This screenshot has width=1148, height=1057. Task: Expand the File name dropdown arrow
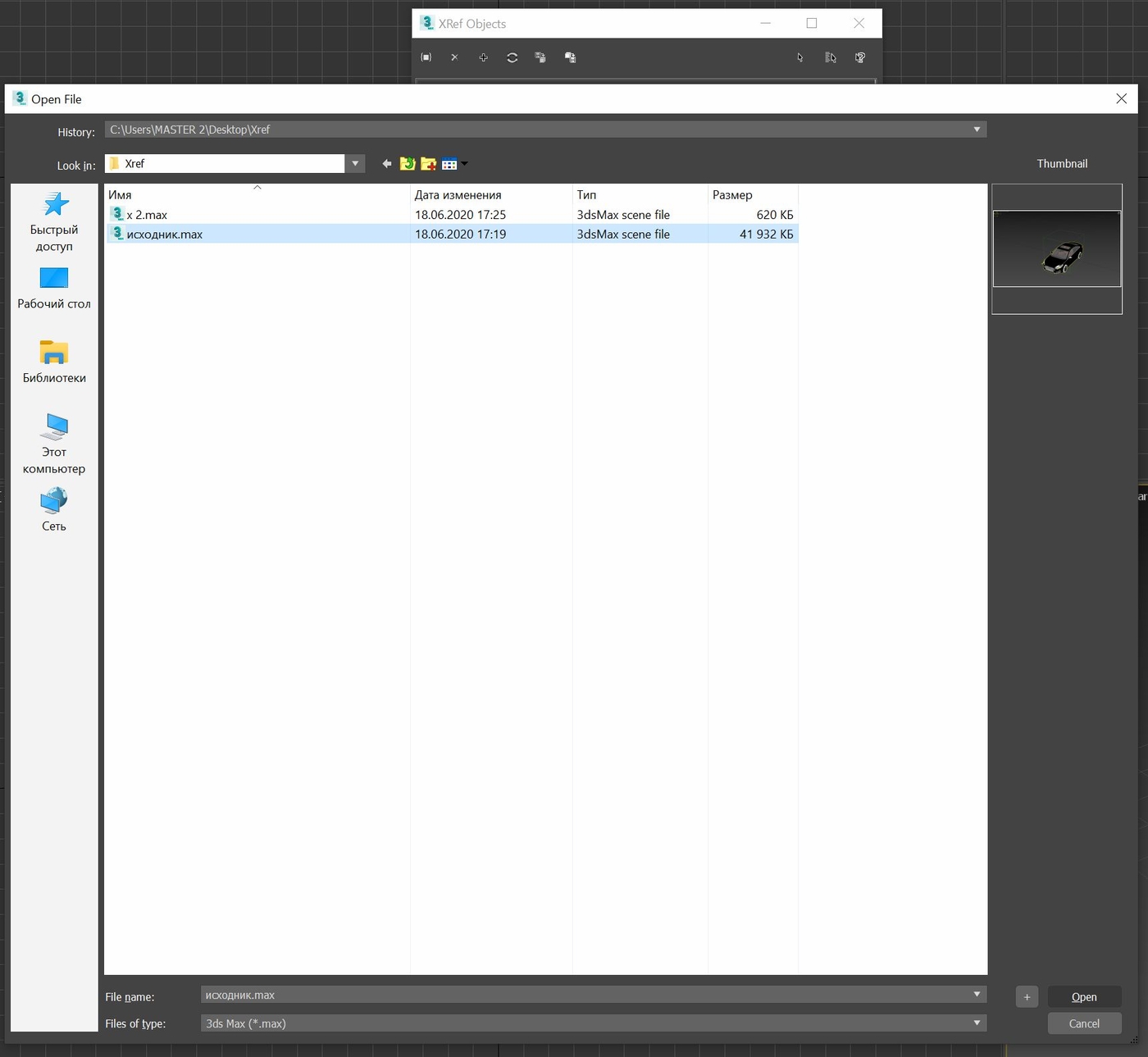977,995
